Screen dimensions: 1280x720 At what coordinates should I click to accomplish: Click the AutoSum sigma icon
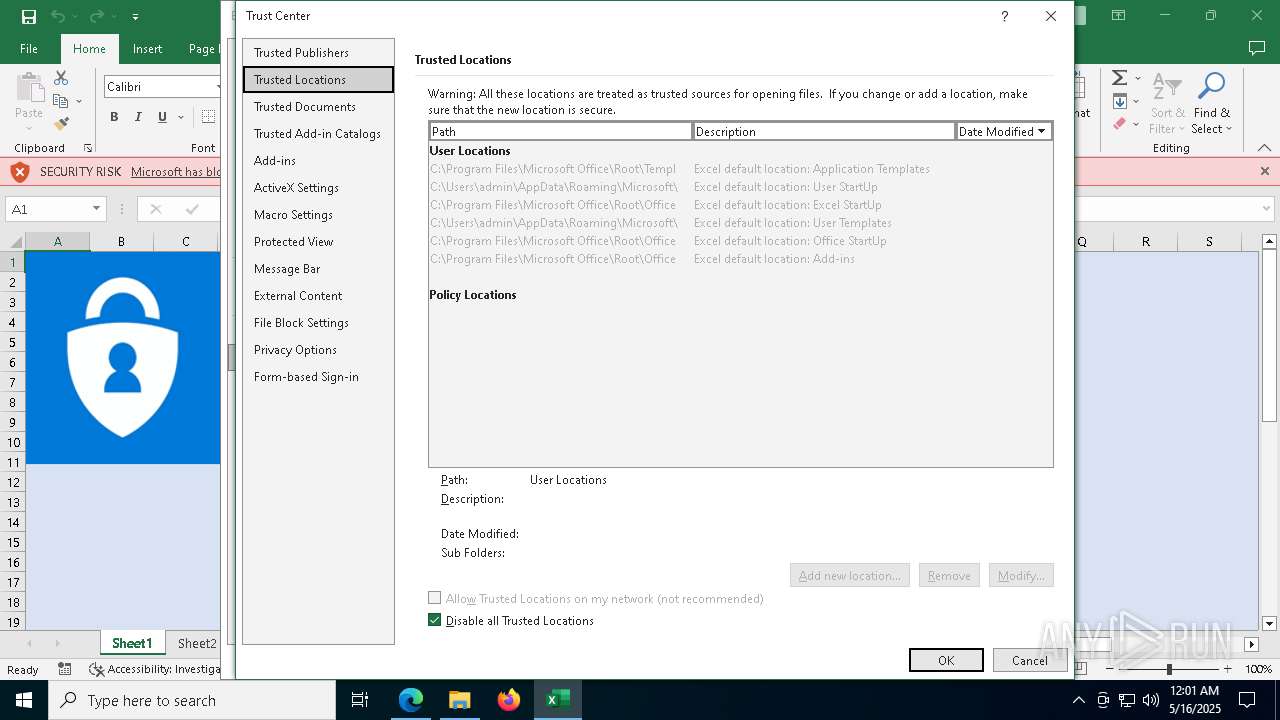click(1120, 78)
